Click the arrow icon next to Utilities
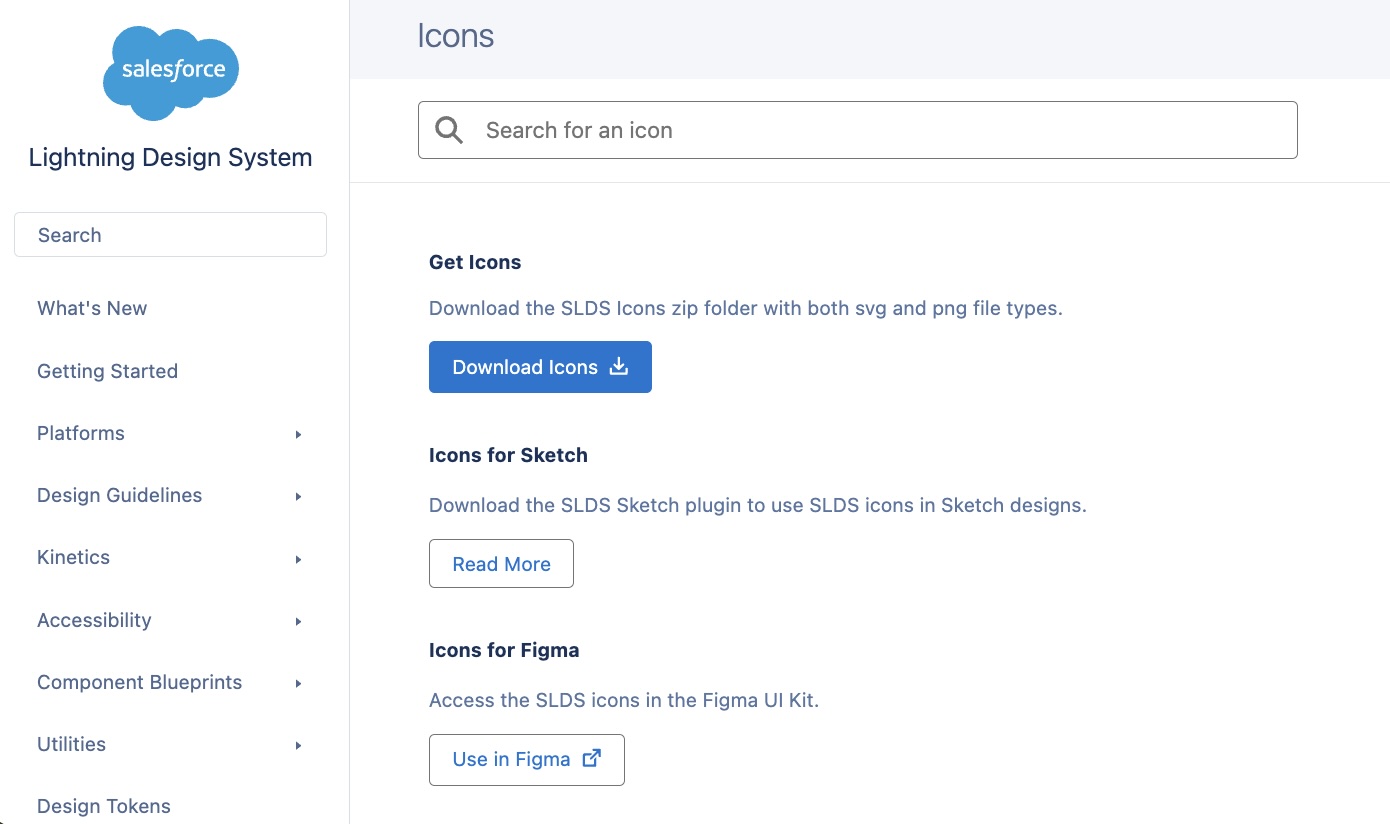The height and width of the screenshot is (824, 1390). [297, 745]
